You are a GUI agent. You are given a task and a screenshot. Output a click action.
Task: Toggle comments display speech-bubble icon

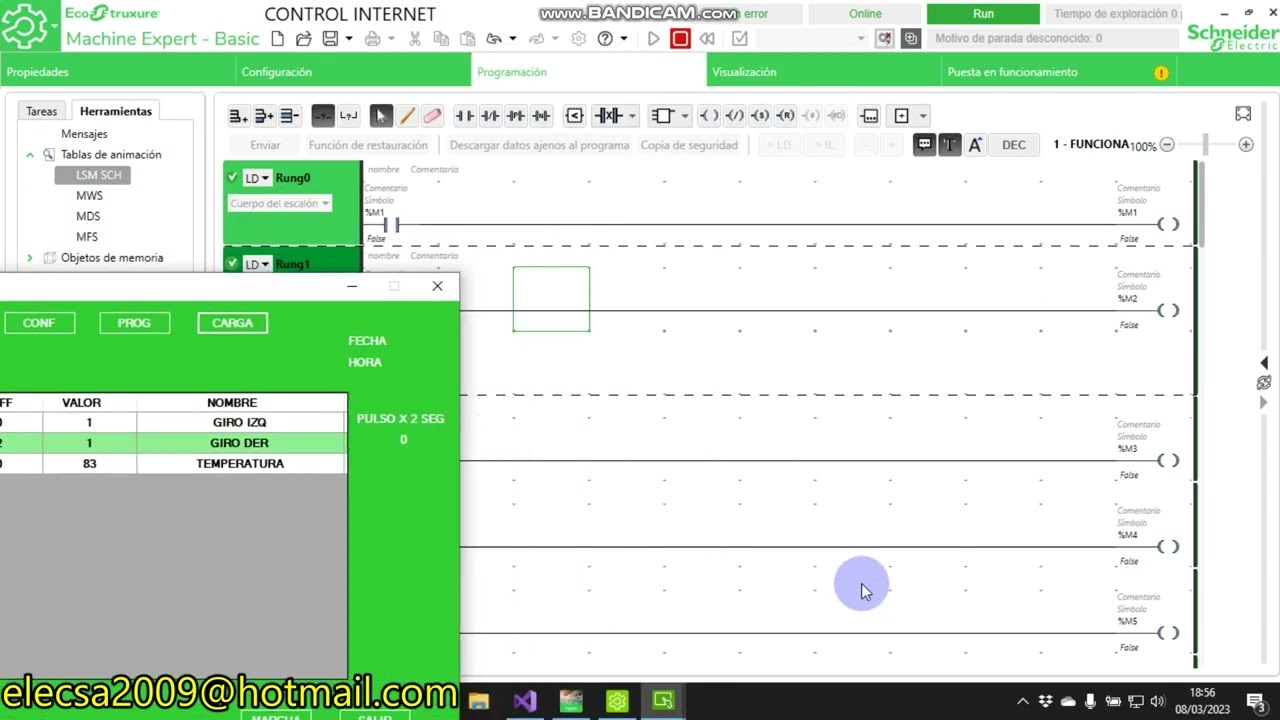(x=925, y=145)
